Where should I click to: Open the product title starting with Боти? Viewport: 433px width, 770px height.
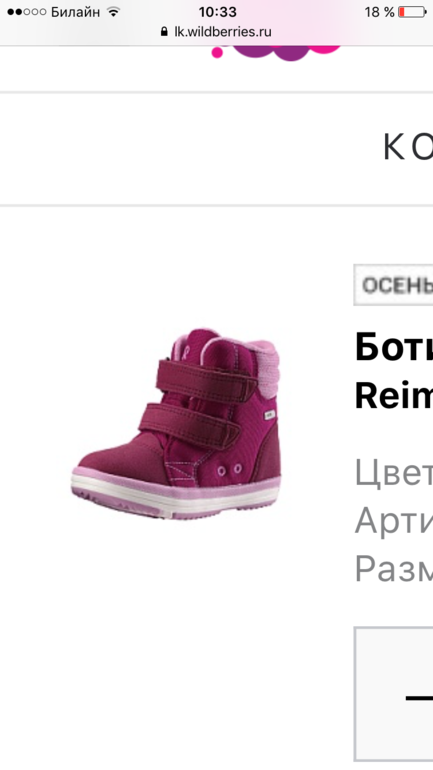click(394, 347)
